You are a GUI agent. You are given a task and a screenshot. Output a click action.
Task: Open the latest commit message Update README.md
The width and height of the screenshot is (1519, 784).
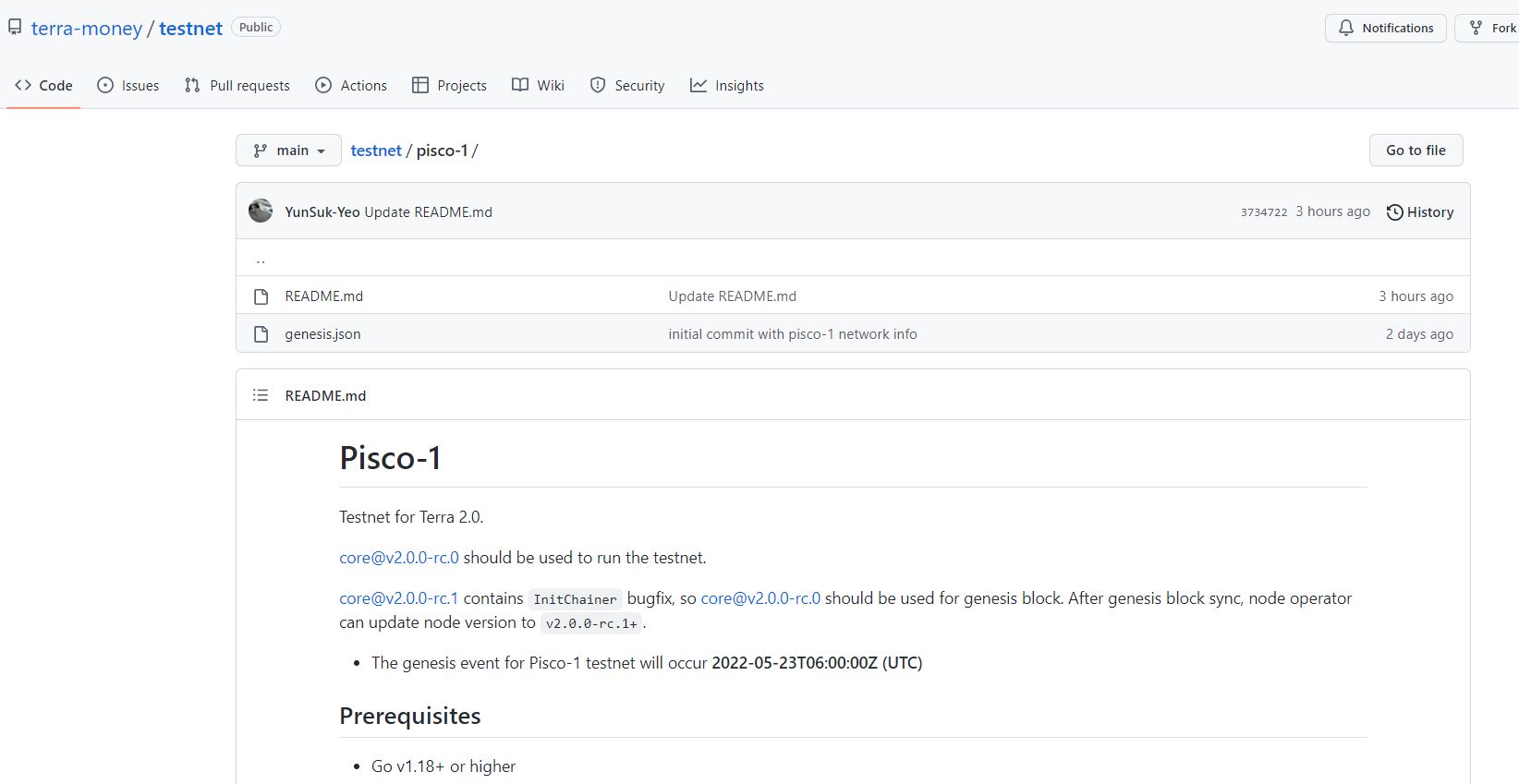tap(428, 211)
